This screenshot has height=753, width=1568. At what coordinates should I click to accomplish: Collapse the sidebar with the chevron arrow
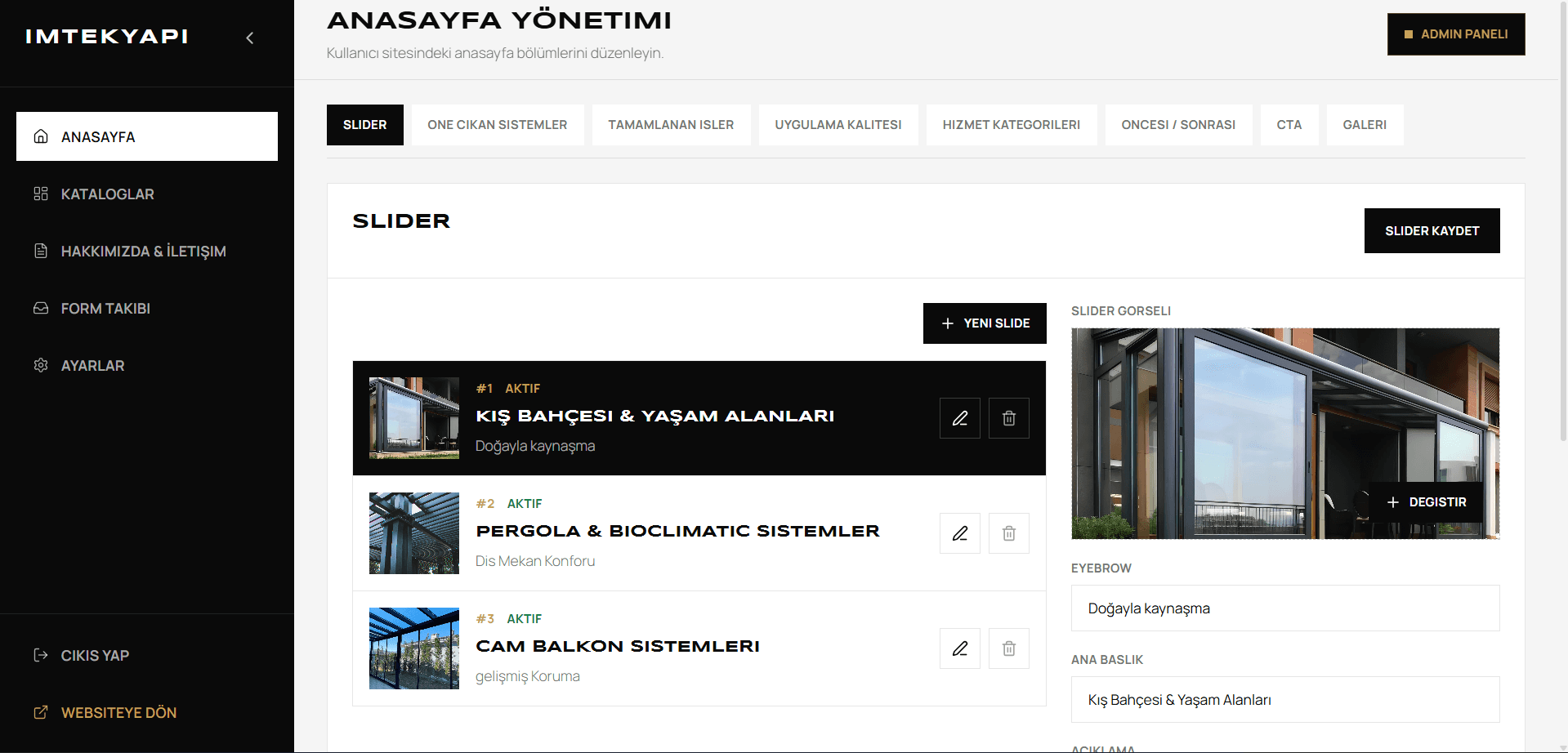(250, 38)
